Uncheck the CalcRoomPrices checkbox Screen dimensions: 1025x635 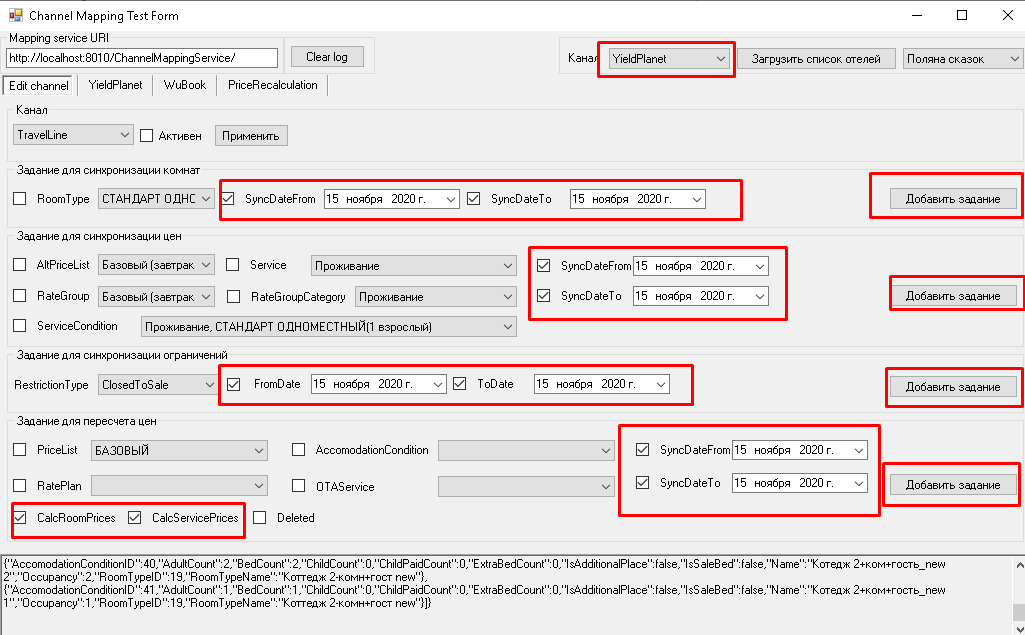coord(20,518)
